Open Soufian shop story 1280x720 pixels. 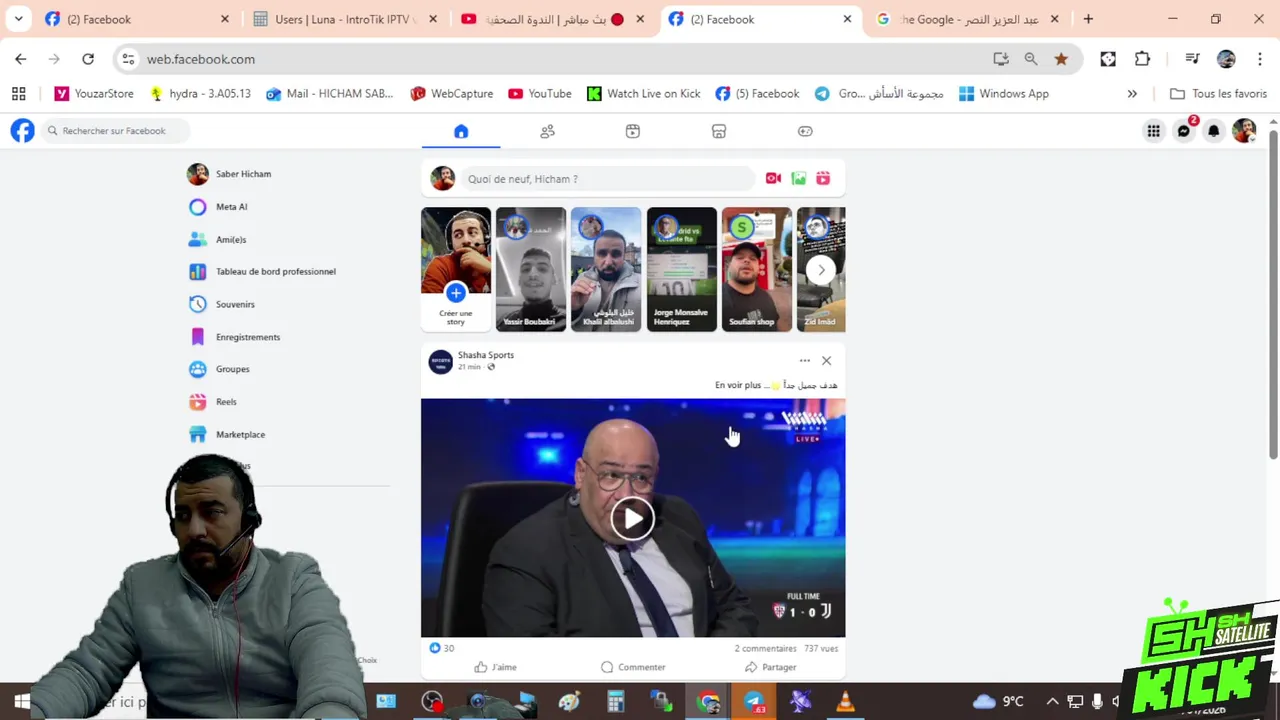coord(757,269)
